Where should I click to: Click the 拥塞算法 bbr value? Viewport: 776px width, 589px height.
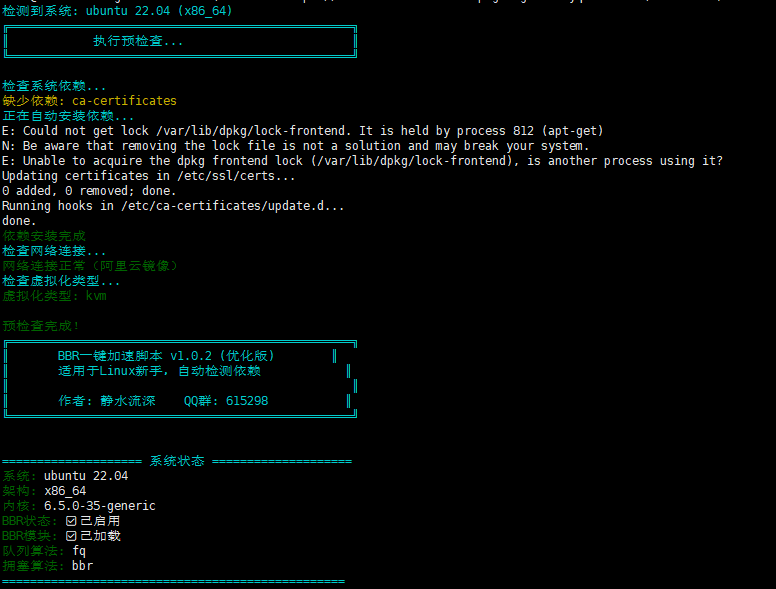point(82,566)
